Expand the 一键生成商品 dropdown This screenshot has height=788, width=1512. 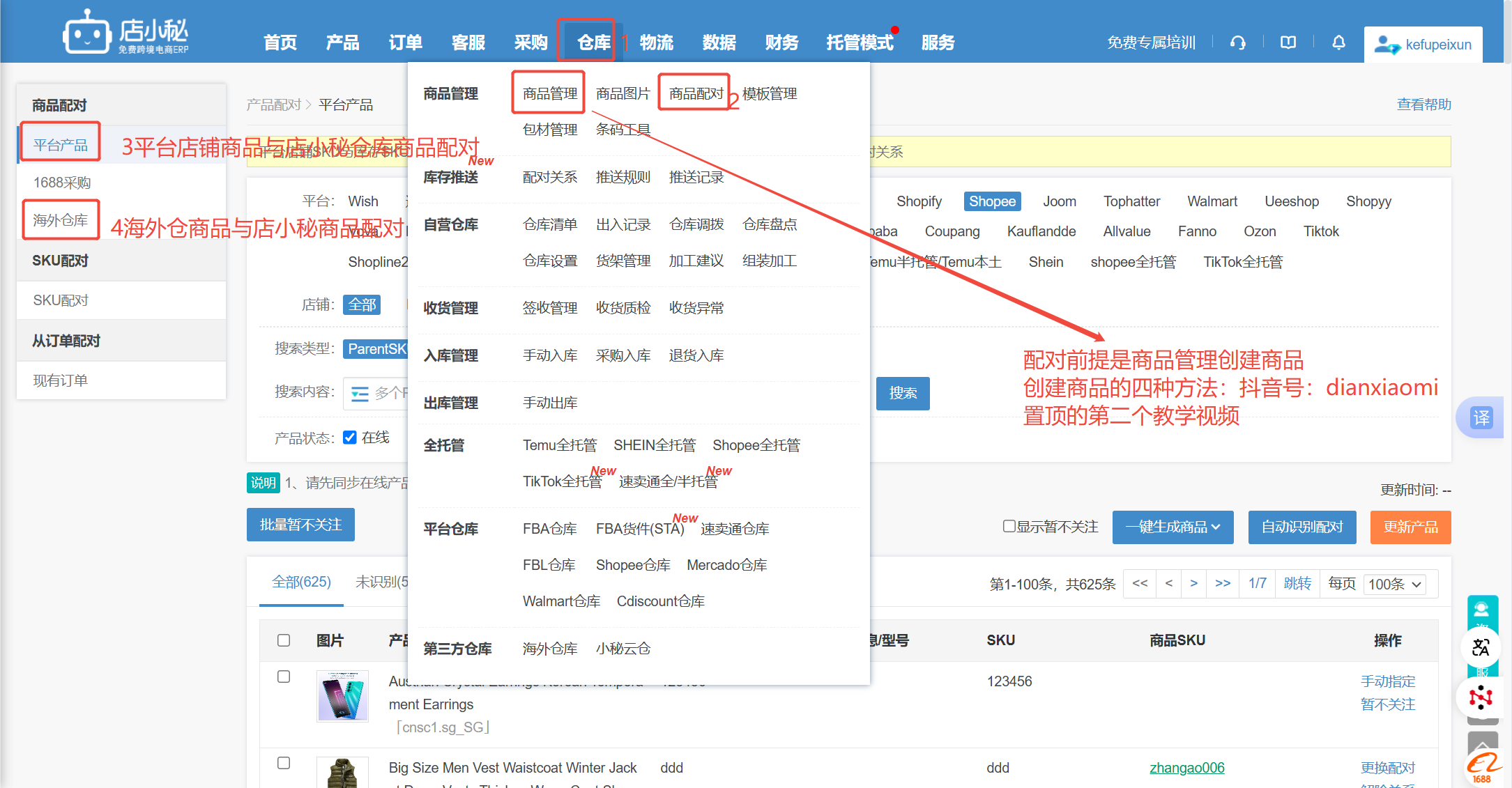1173,527
